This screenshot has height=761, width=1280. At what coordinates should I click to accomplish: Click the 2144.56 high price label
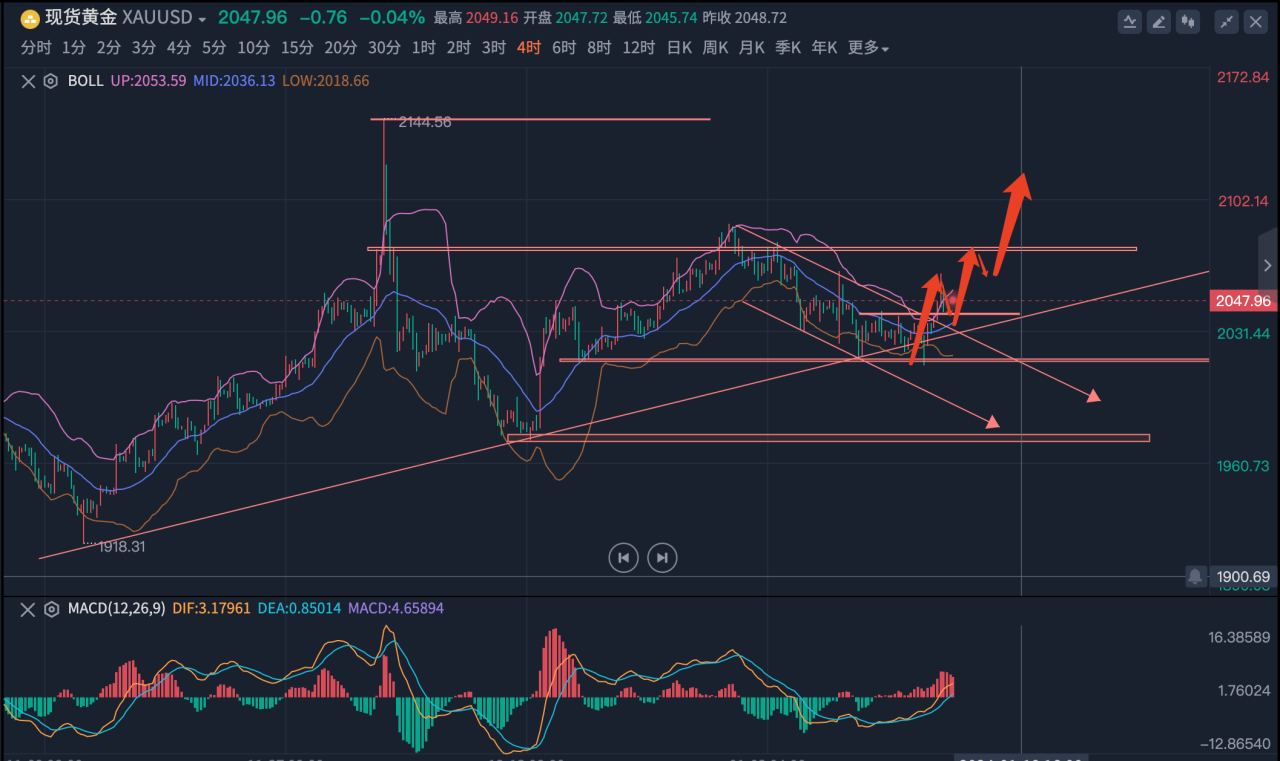pos(425,122)
